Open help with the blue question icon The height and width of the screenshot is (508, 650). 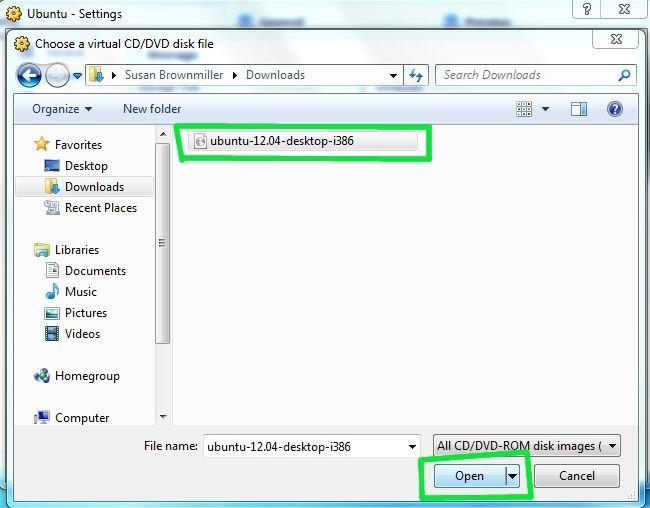pyautogui.click(x=615, y=109)
